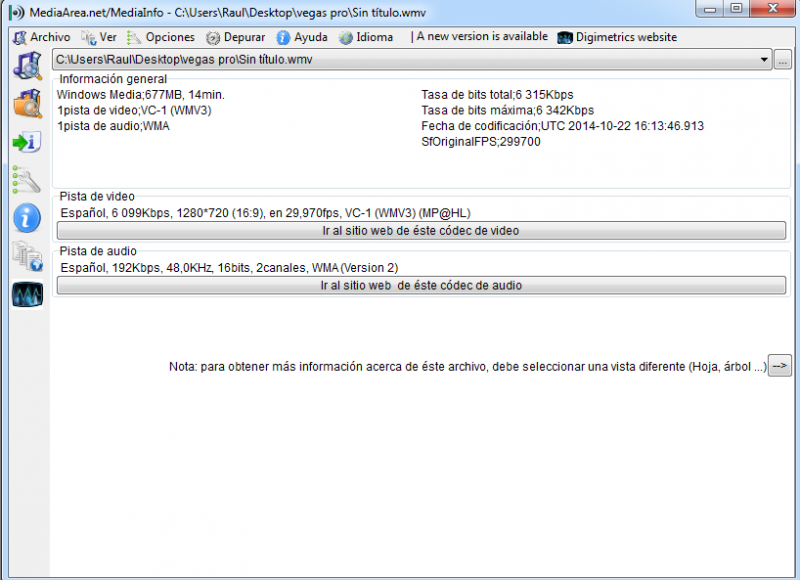
Task: Click 'Windows Media;677MB, 14min.' text
Action: tap(141, 95)
